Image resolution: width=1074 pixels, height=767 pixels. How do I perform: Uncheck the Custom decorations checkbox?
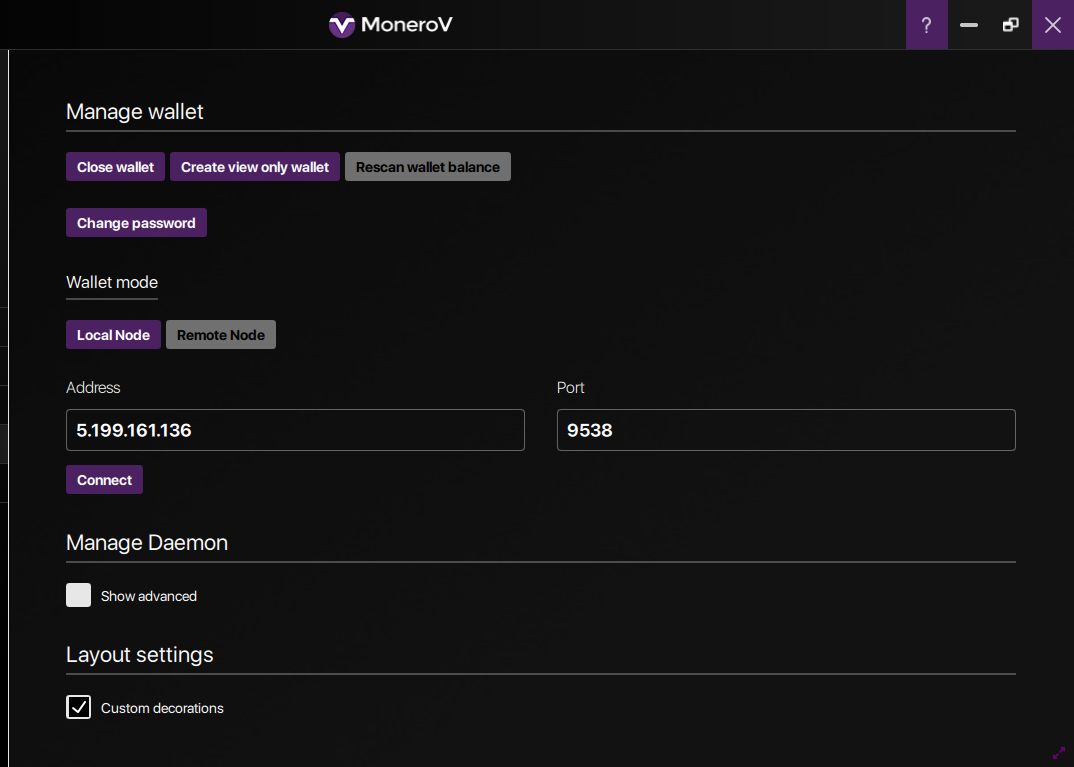pyautogui.click(x=78, y=707)
